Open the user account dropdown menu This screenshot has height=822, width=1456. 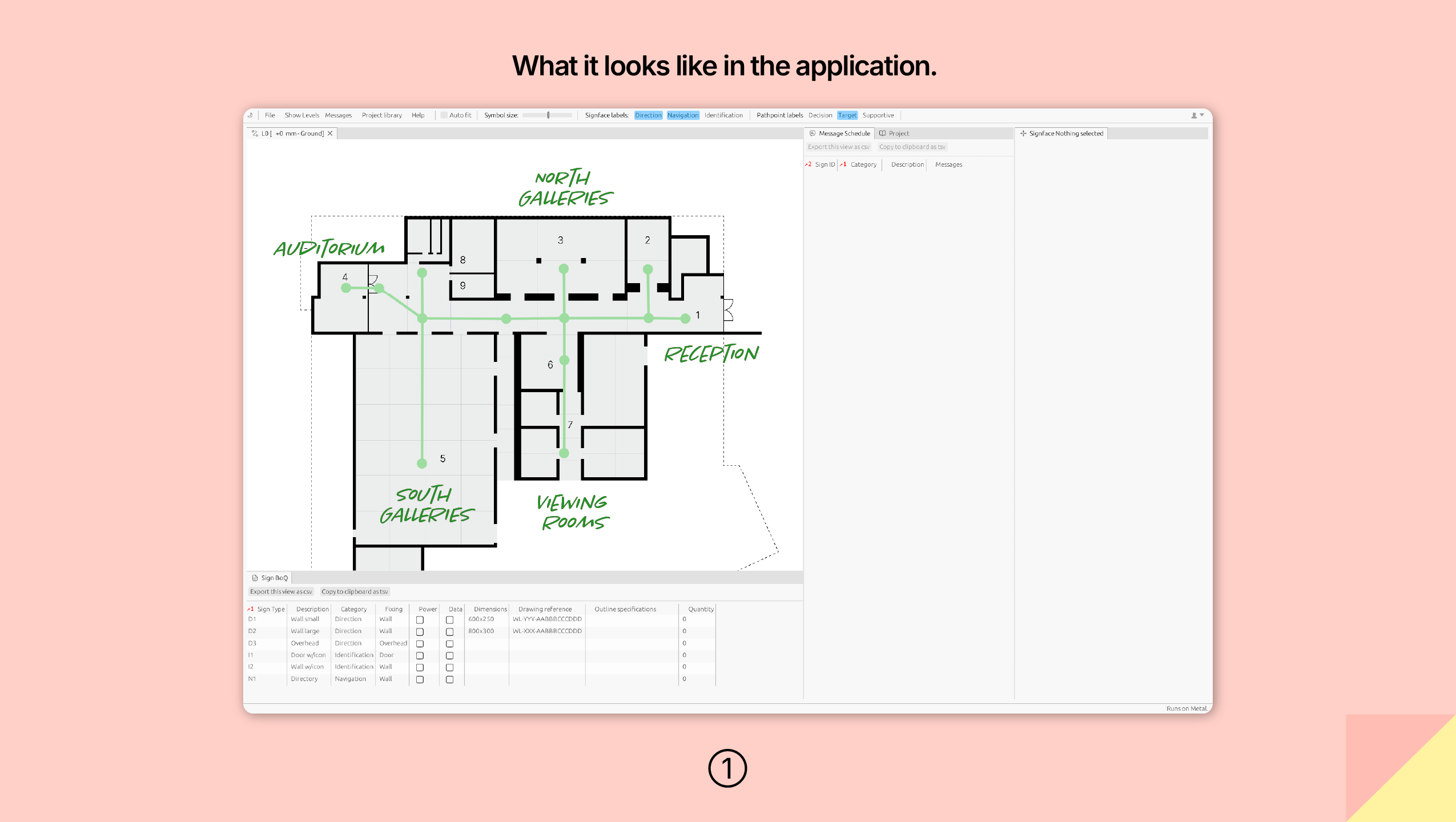(1201, 115)
